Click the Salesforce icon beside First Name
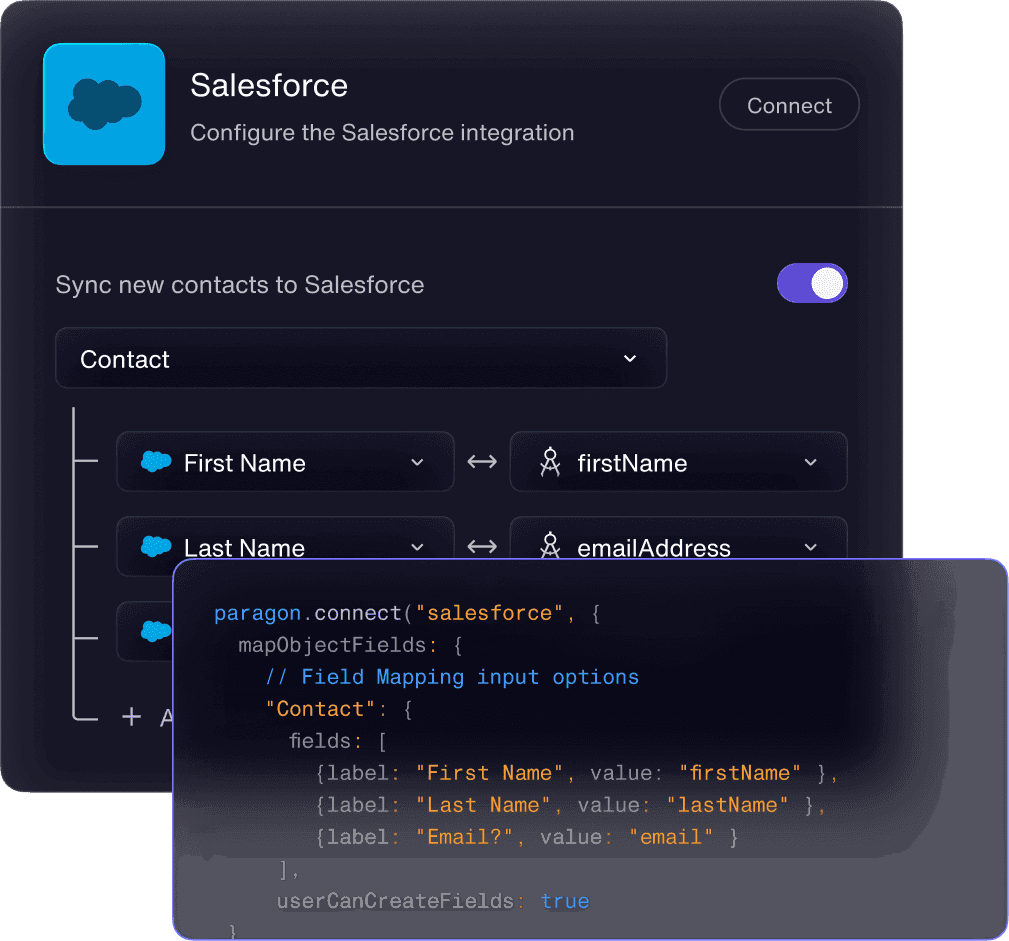 (156, 462)
